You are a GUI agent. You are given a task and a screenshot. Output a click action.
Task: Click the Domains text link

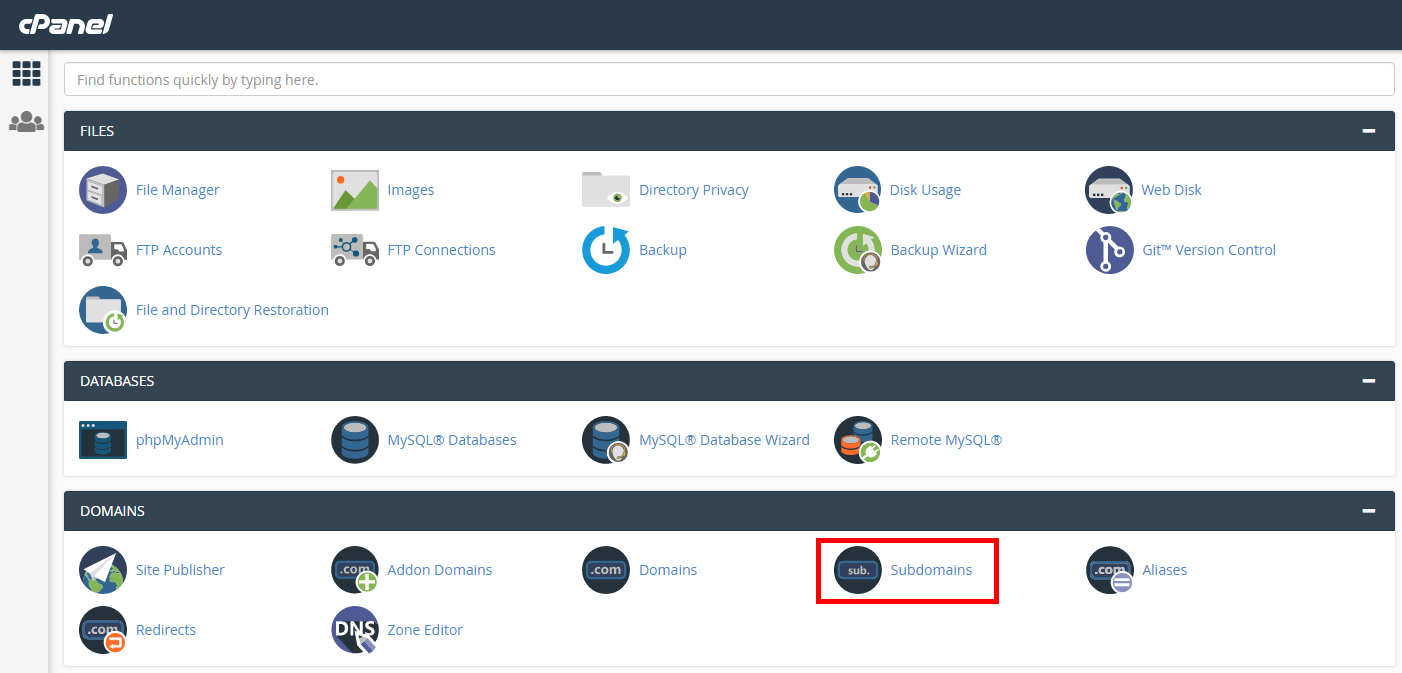click(668, 570)
